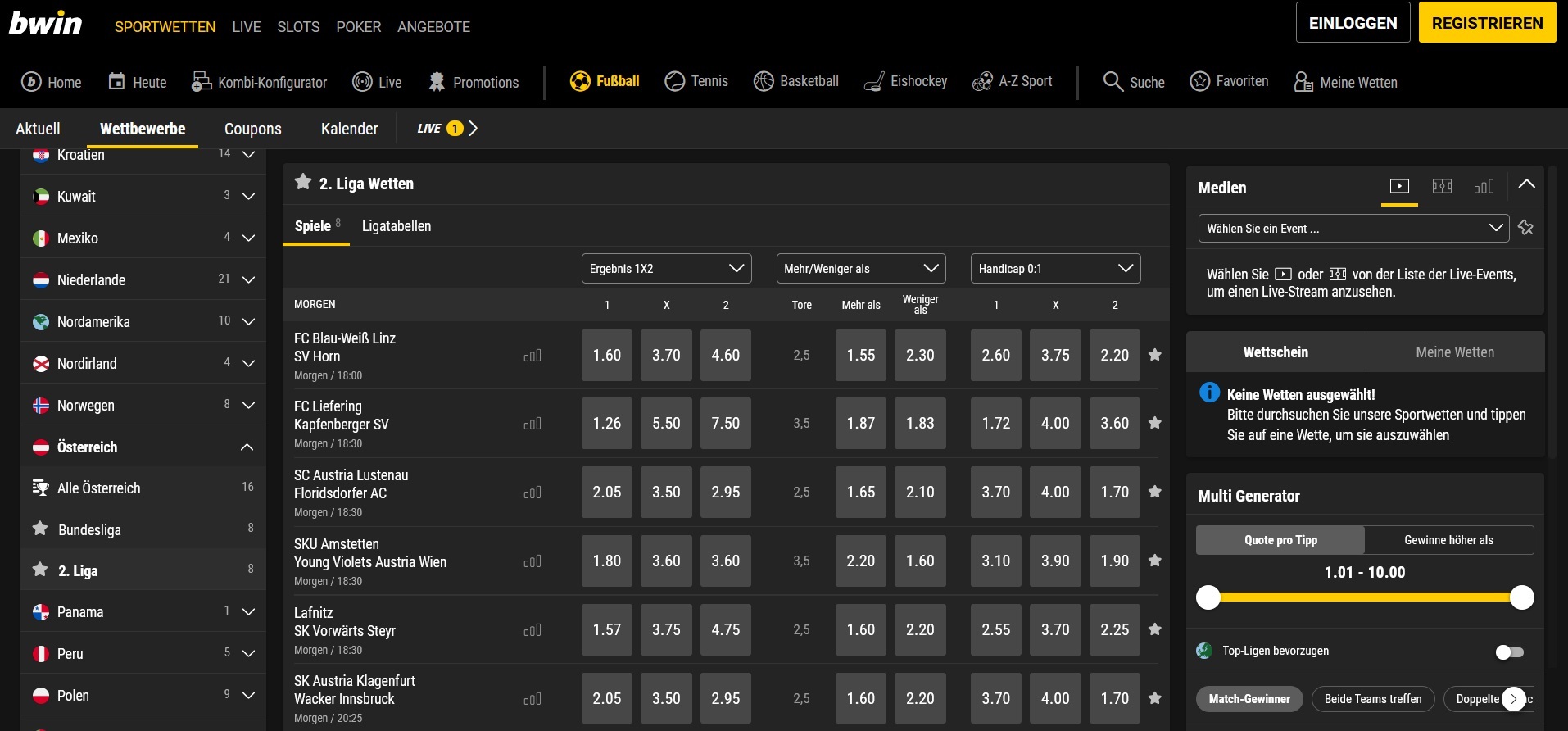Show statistics view in Medien panel
1568x731 pixels.
[1484, 186]
